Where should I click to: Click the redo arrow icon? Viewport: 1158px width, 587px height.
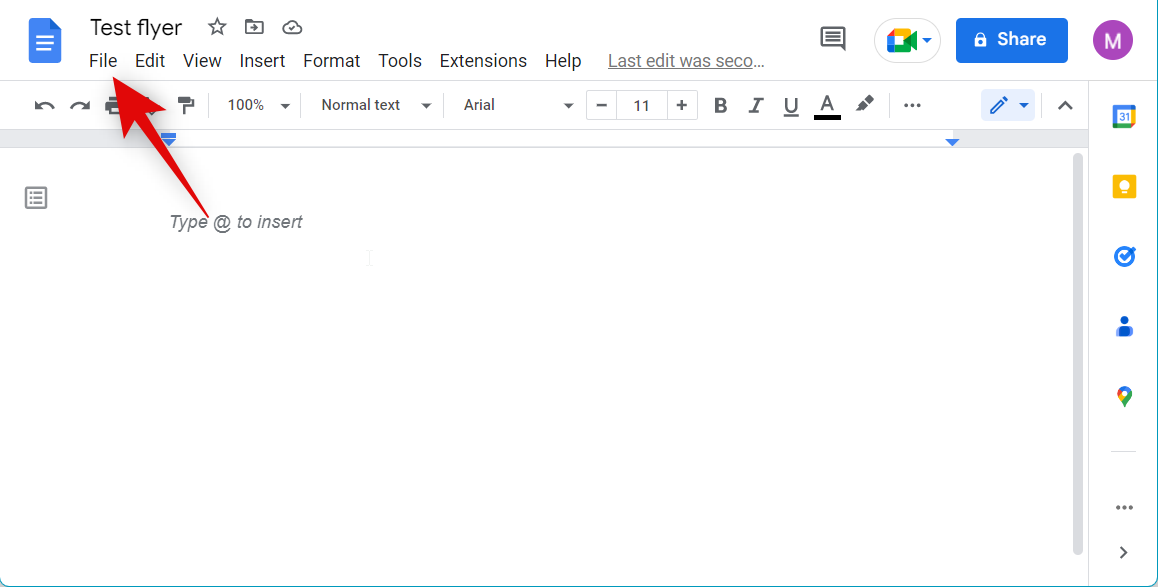coord(80,105)
